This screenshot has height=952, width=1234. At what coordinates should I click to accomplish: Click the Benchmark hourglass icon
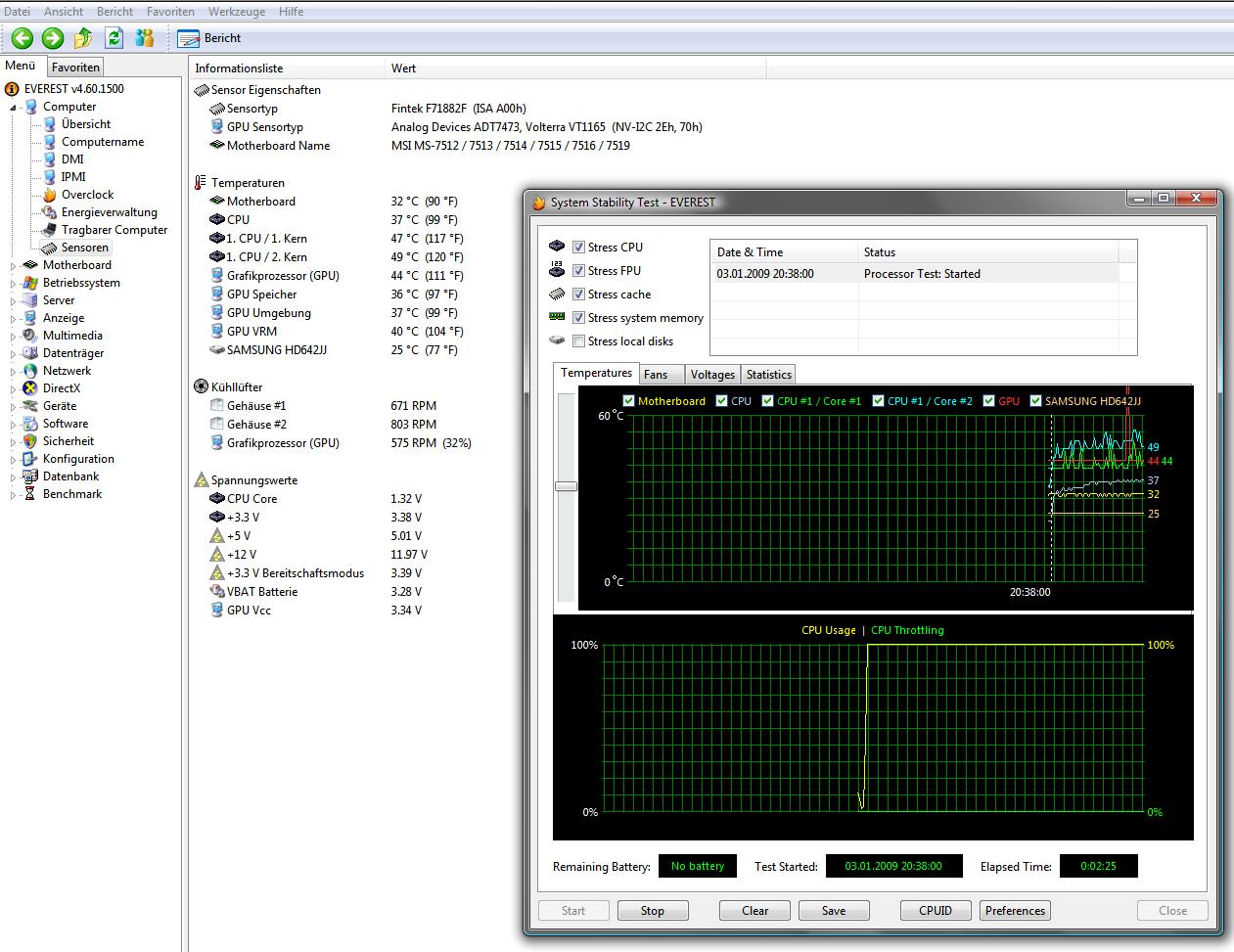pos(30,494)
